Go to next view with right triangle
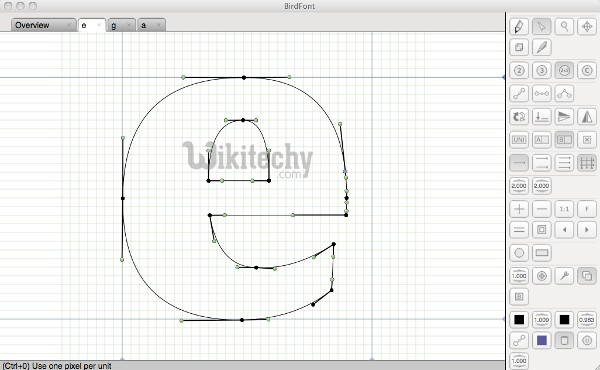The width and height of the screenshot is (600, 370). click(x=587, y=230)
